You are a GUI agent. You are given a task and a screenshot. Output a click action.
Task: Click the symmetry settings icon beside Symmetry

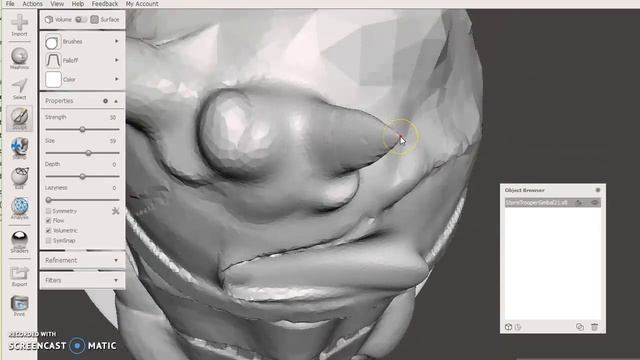116,211
